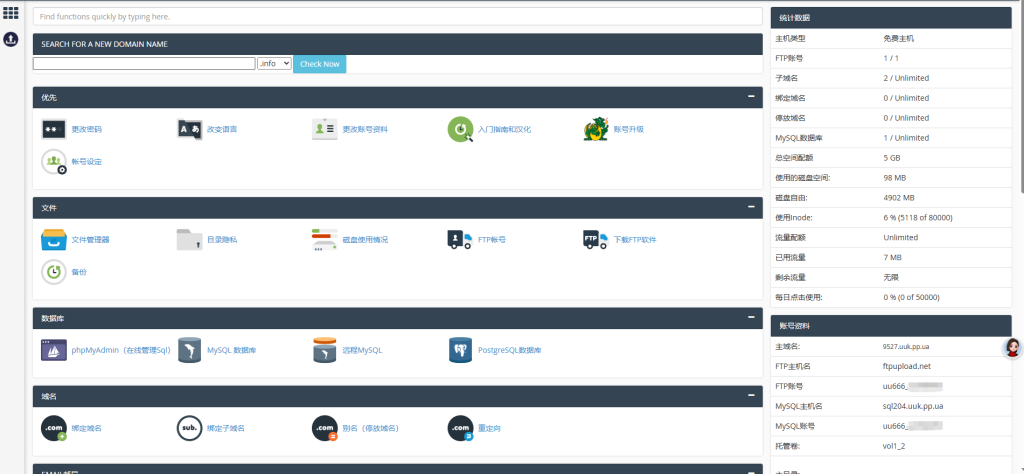Collapse the 数据库 section
The image size is (1024, 474).
[x=751, y=317]
